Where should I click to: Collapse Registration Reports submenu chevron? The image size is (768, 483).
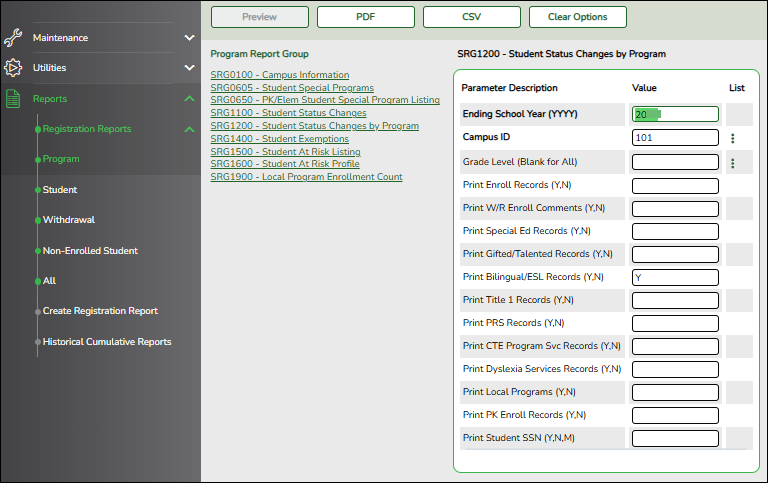click(190, 129)
